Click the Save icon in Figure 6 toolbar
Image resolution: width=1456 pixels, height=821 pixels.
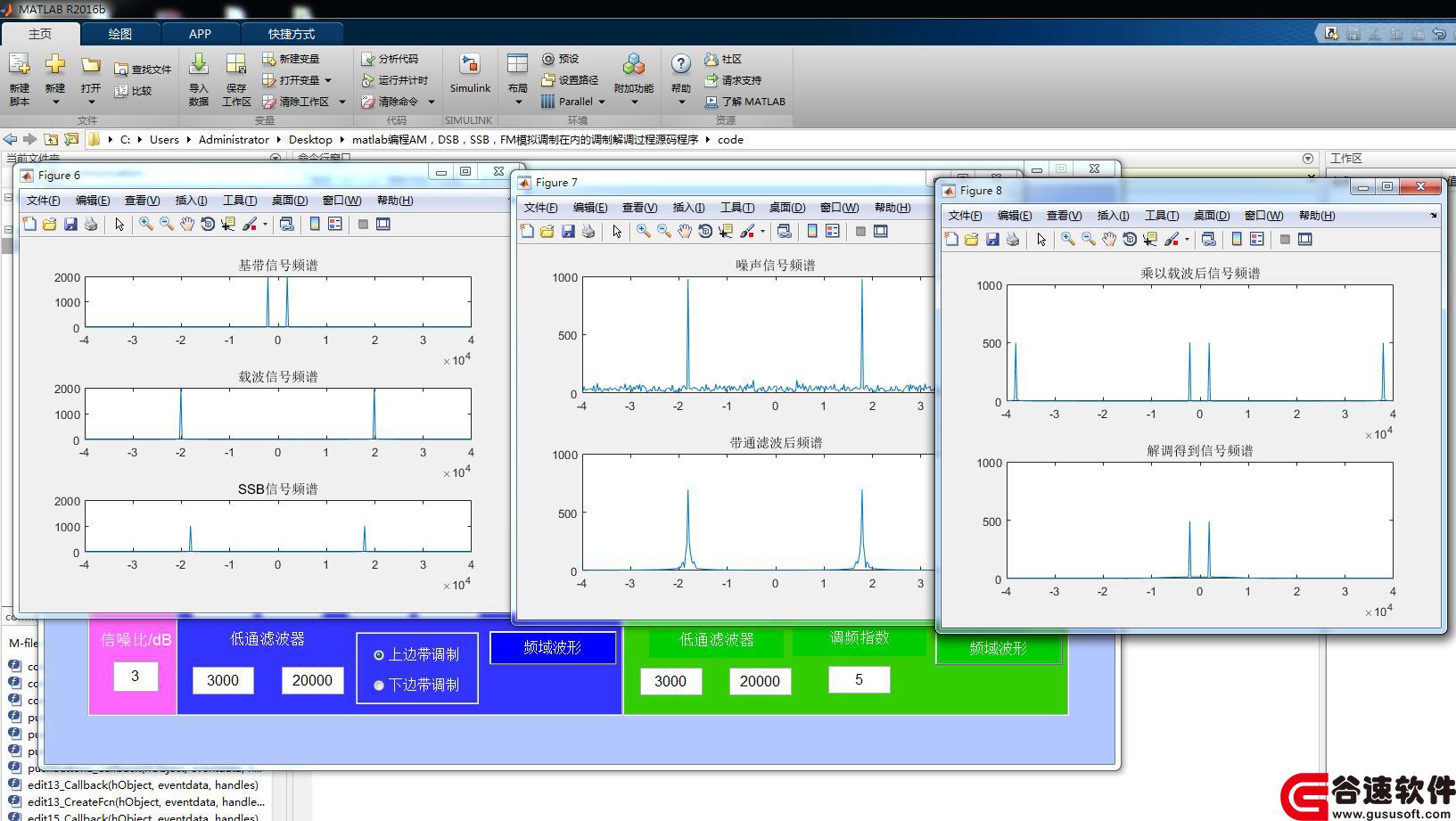pos(70,224)
